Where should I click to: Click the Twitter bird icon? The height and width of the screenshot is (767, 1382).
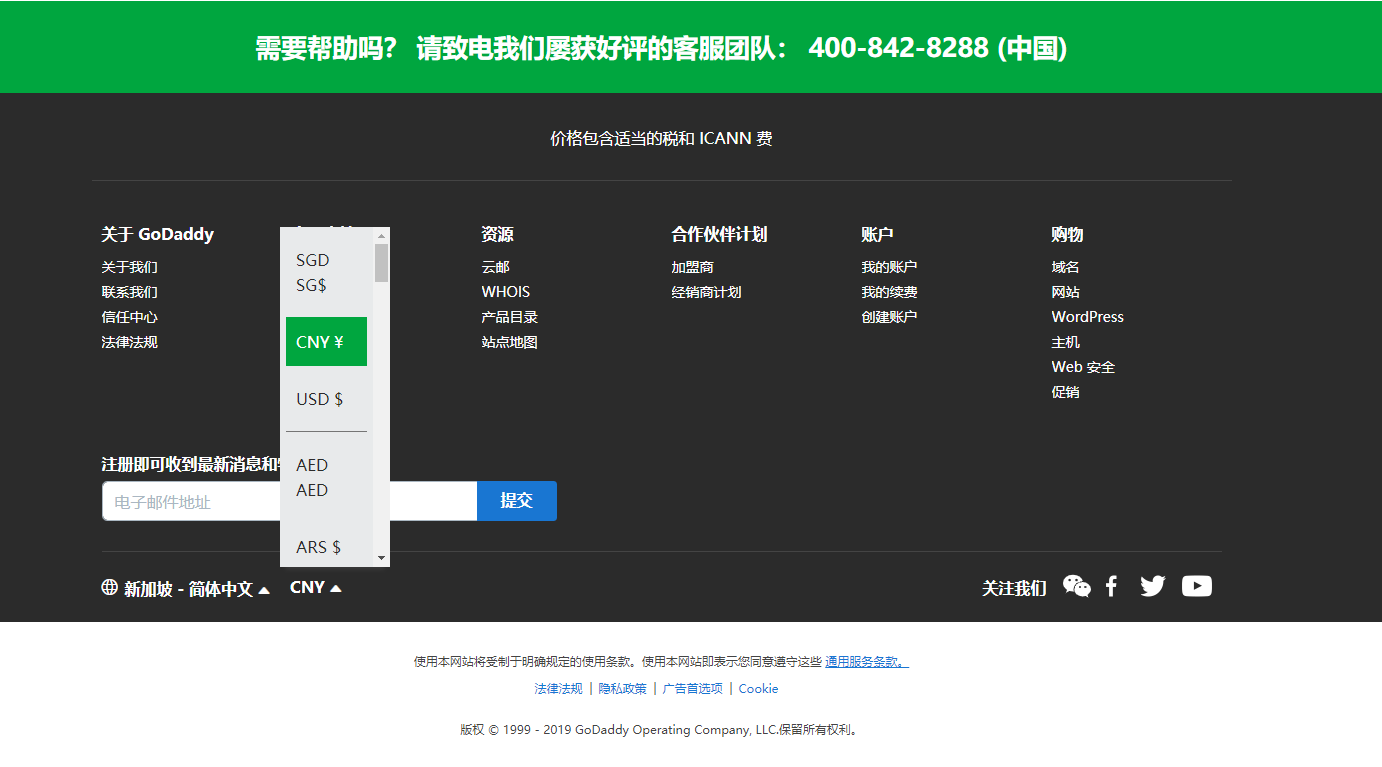pyautogui.click(x=1152, y=587)
